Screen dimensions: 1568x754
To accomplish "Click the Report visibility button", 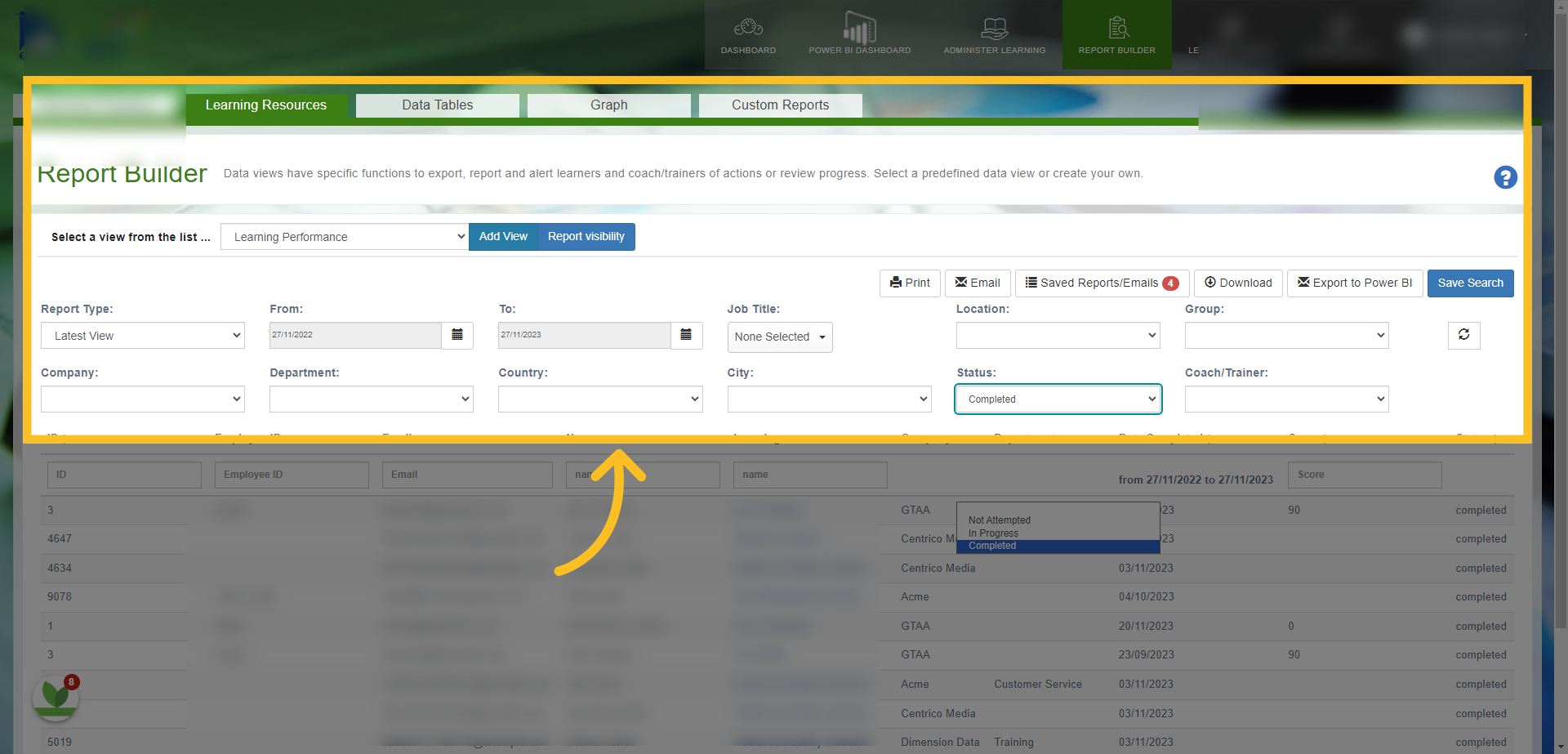I will tap(586, 237).
